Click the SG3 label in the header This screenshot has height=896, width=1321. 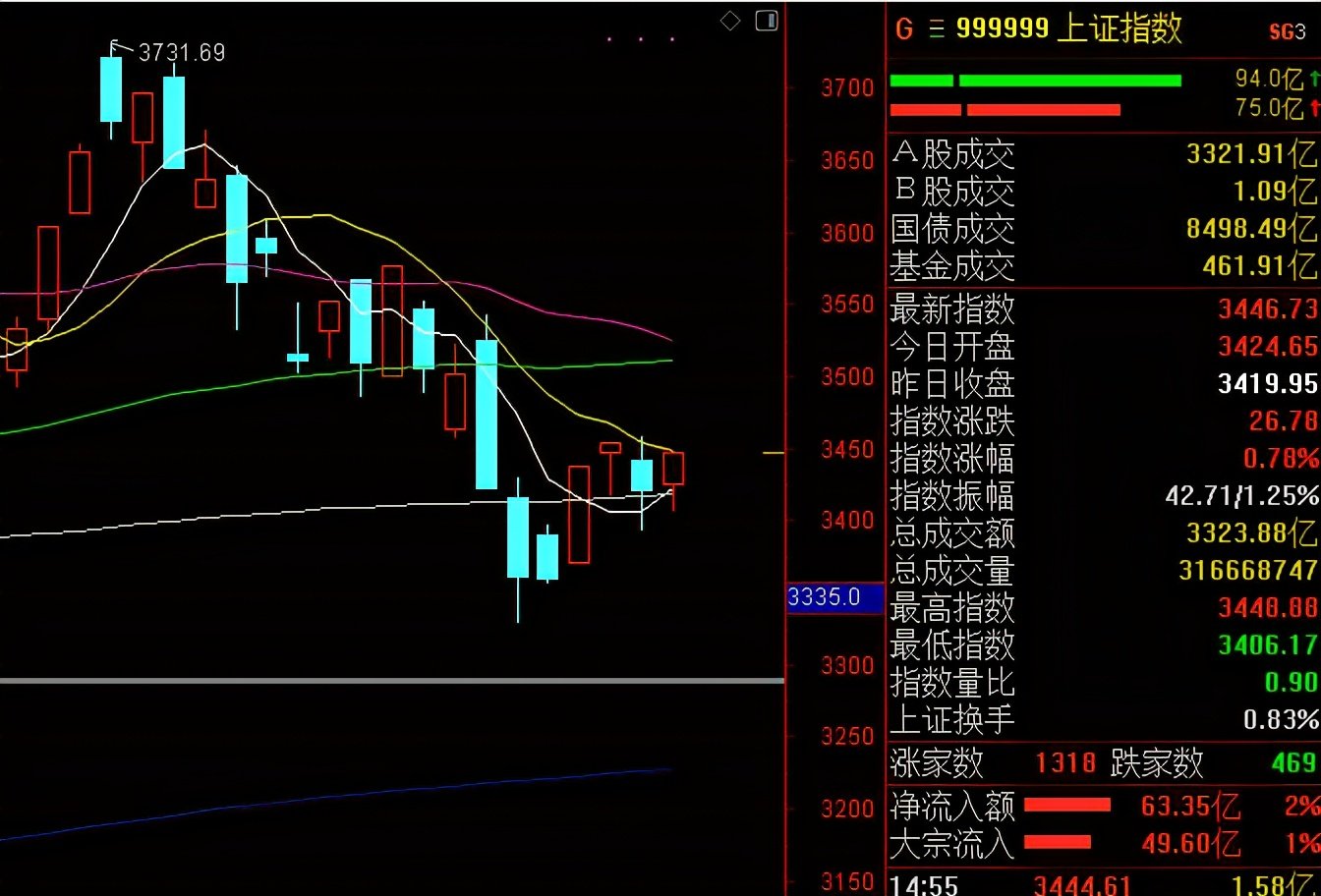[x=1287, y=31]
